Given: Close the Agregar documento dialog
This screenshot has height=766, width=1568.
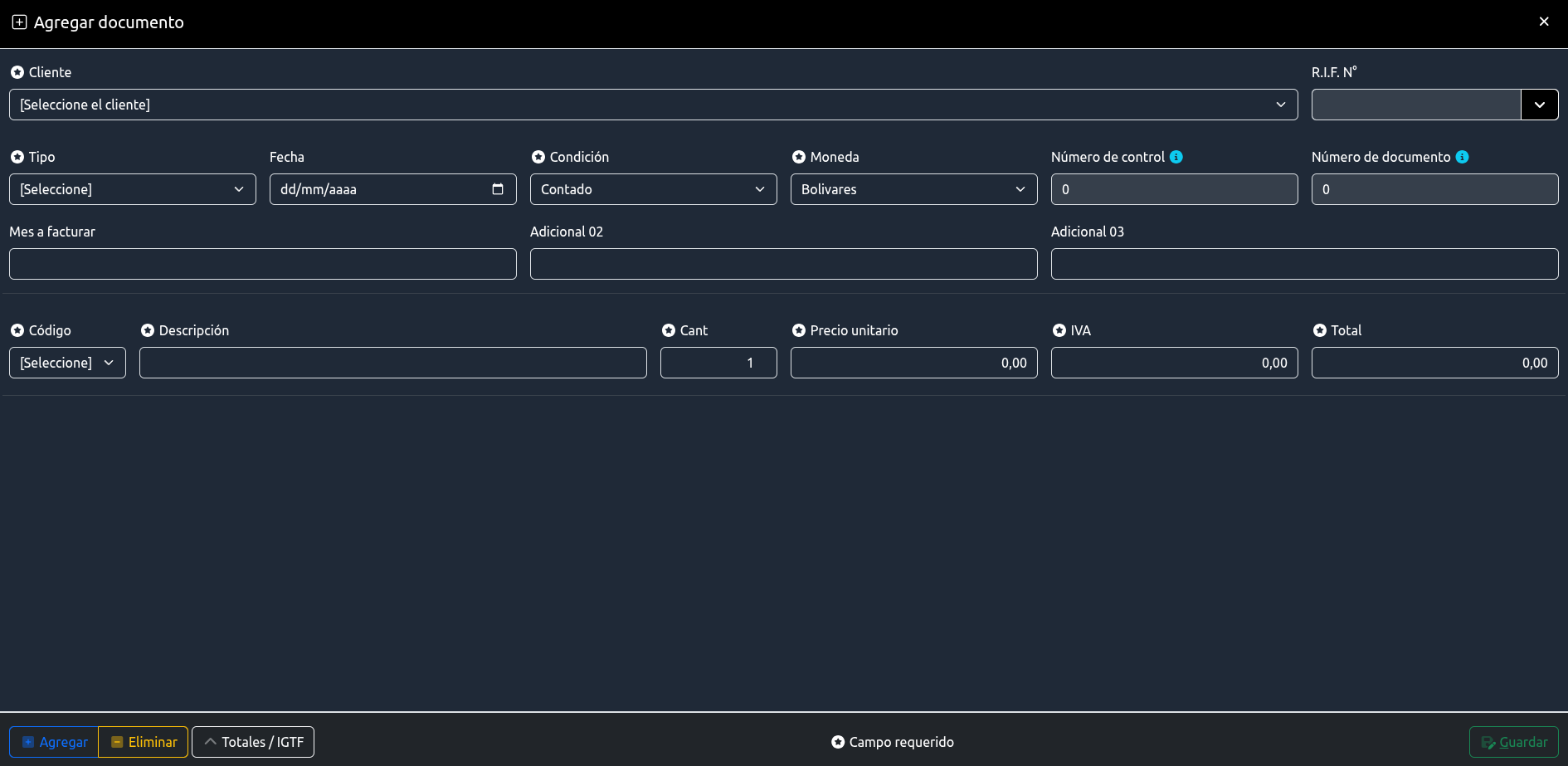Looking at the screenshot, I should point(1543,22).
